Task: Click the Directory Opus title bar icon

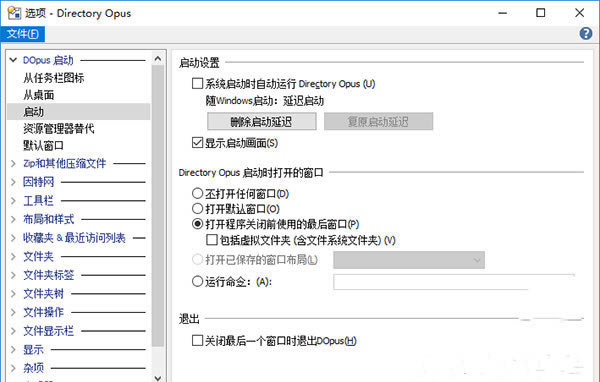Action: pos(14,13)
